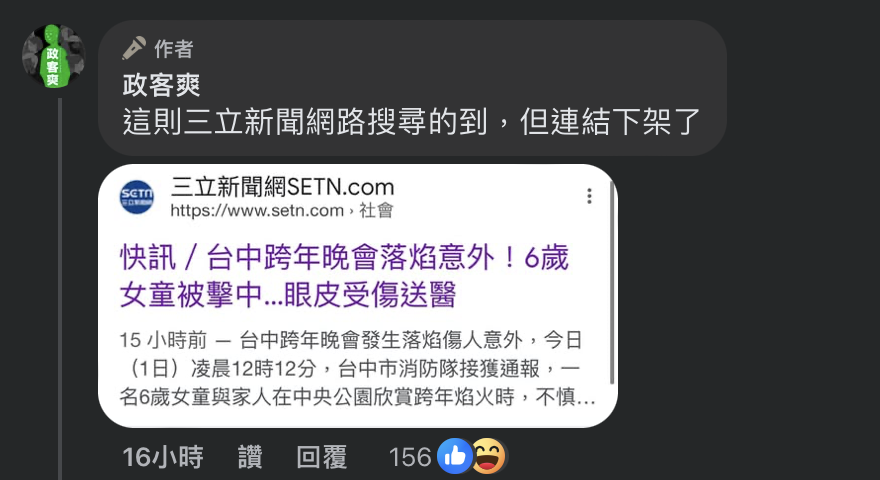Screen dimensions: 880x480
Task: Click 回覆 to reply to comment
Action: 322,457
